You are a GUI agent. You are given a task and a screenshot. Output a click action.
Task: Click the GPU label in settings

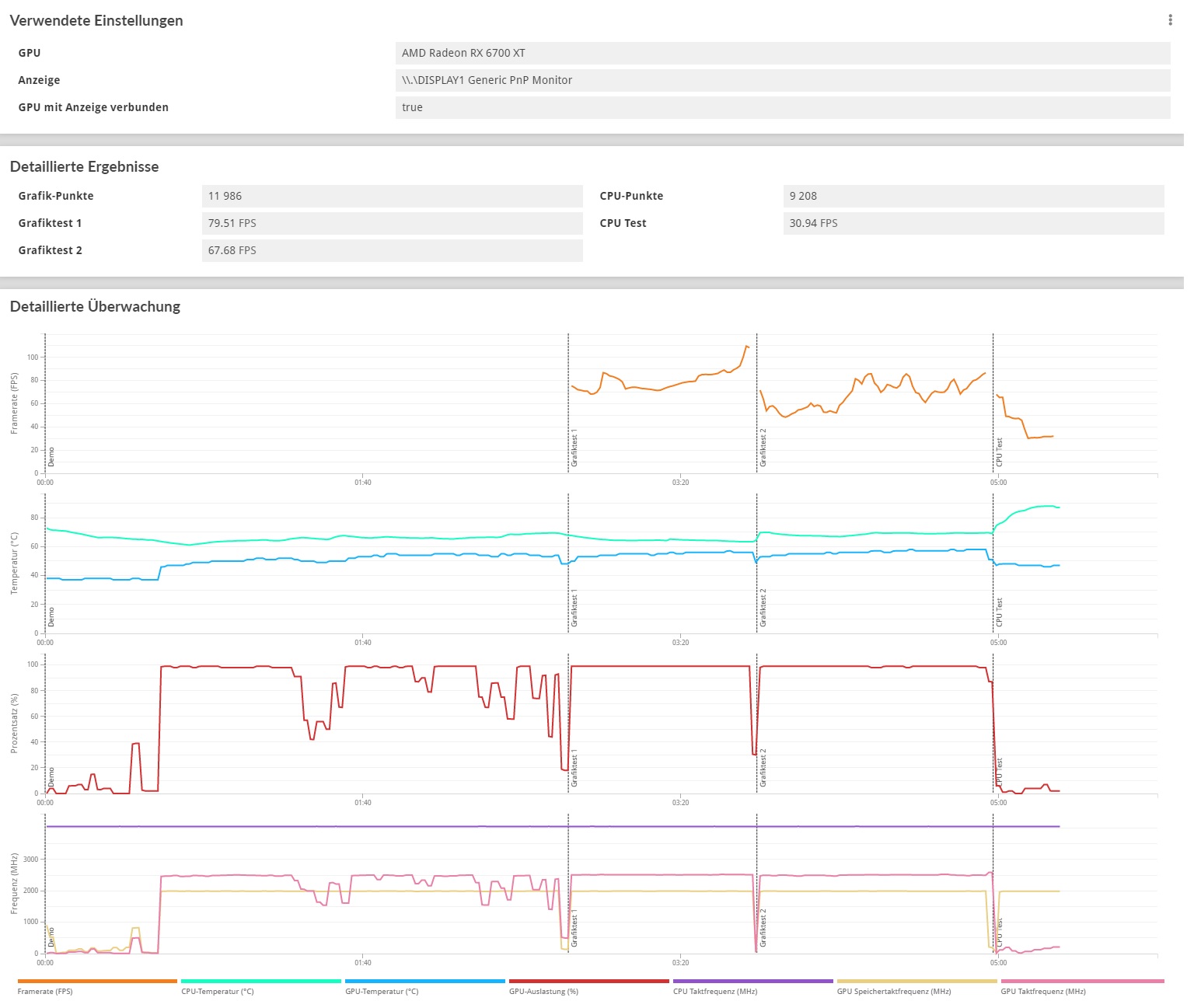tap(30, 53)
